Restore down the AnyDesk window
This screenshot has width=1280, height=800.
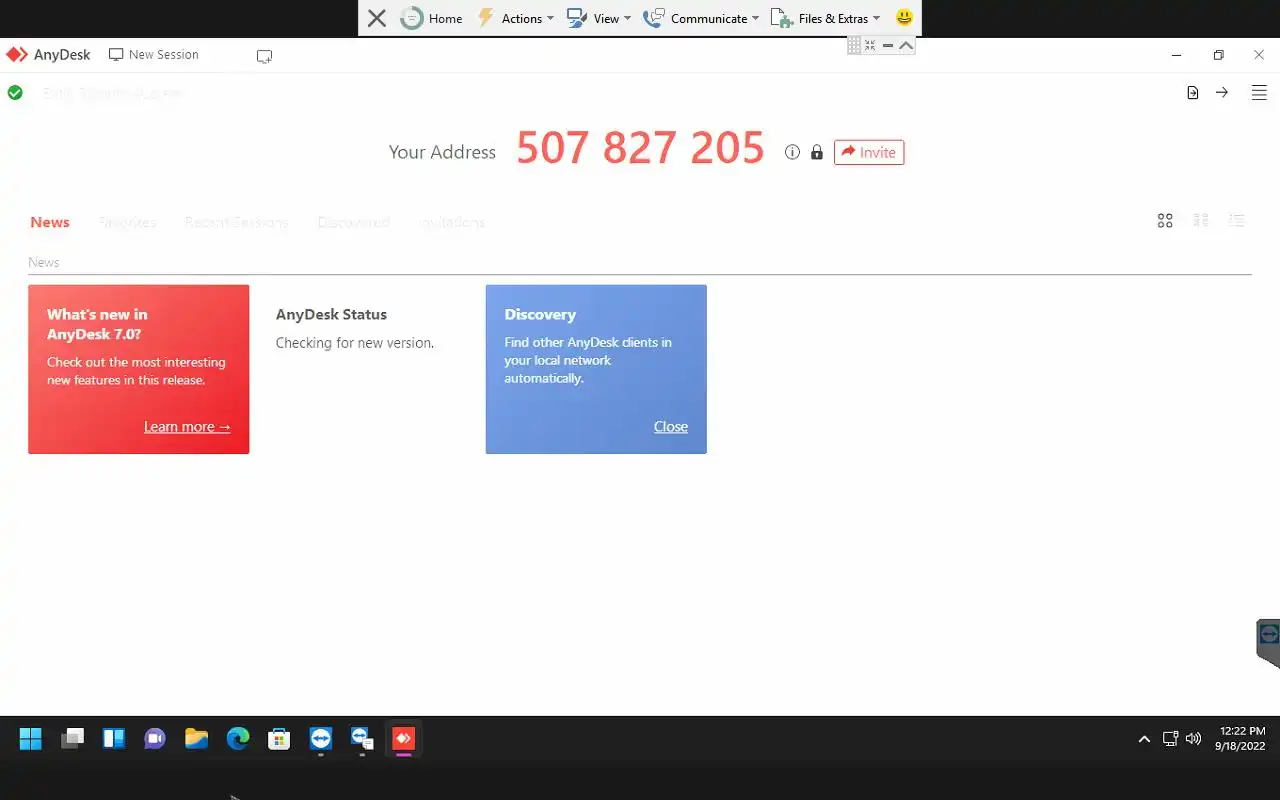click(1218, 55)
